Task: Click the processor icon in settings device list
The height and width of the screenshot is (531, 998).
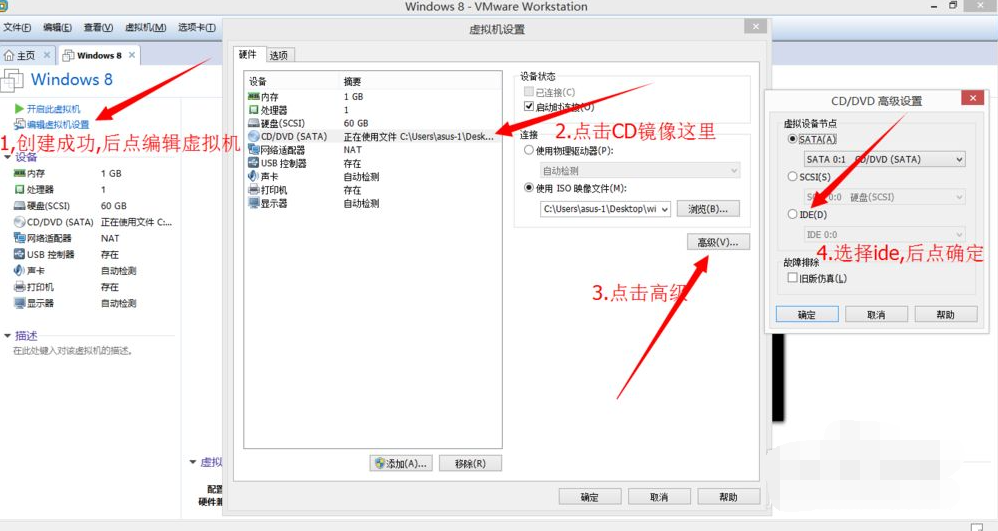Action: click(253, 110)
